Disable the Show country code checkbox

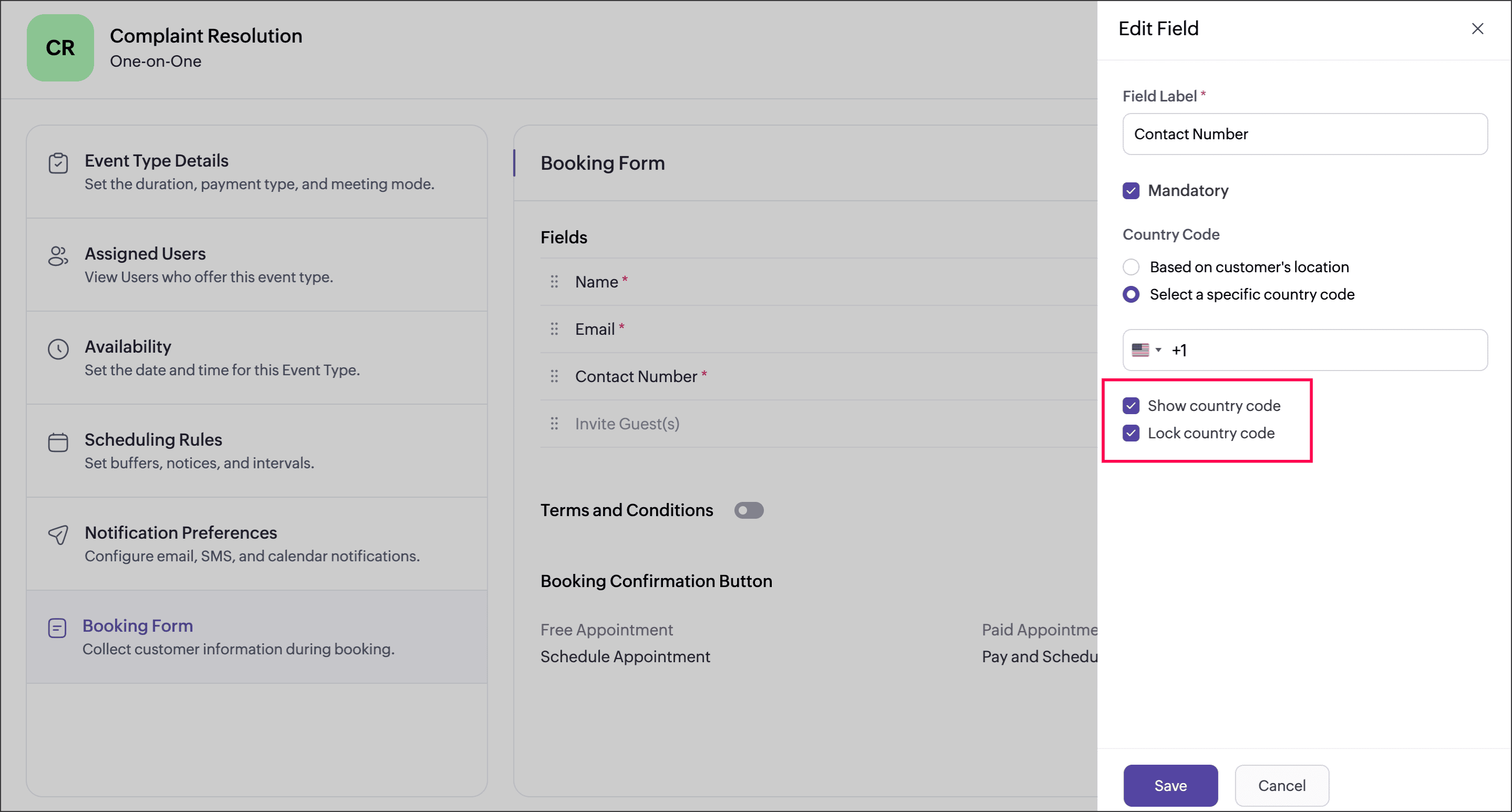(1131, 405)
